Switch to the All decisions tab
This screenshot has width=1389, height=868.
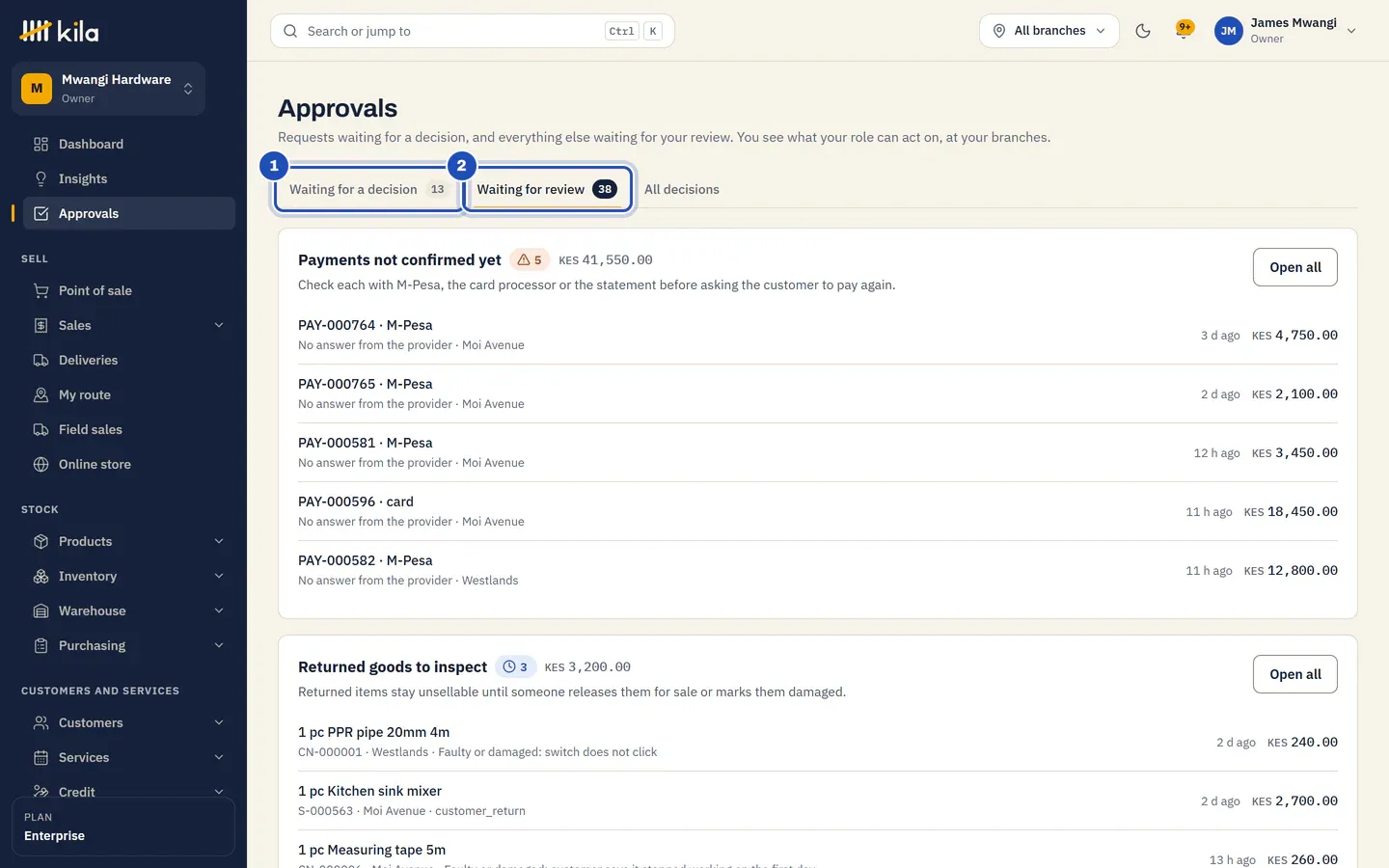tap(682, 189)
